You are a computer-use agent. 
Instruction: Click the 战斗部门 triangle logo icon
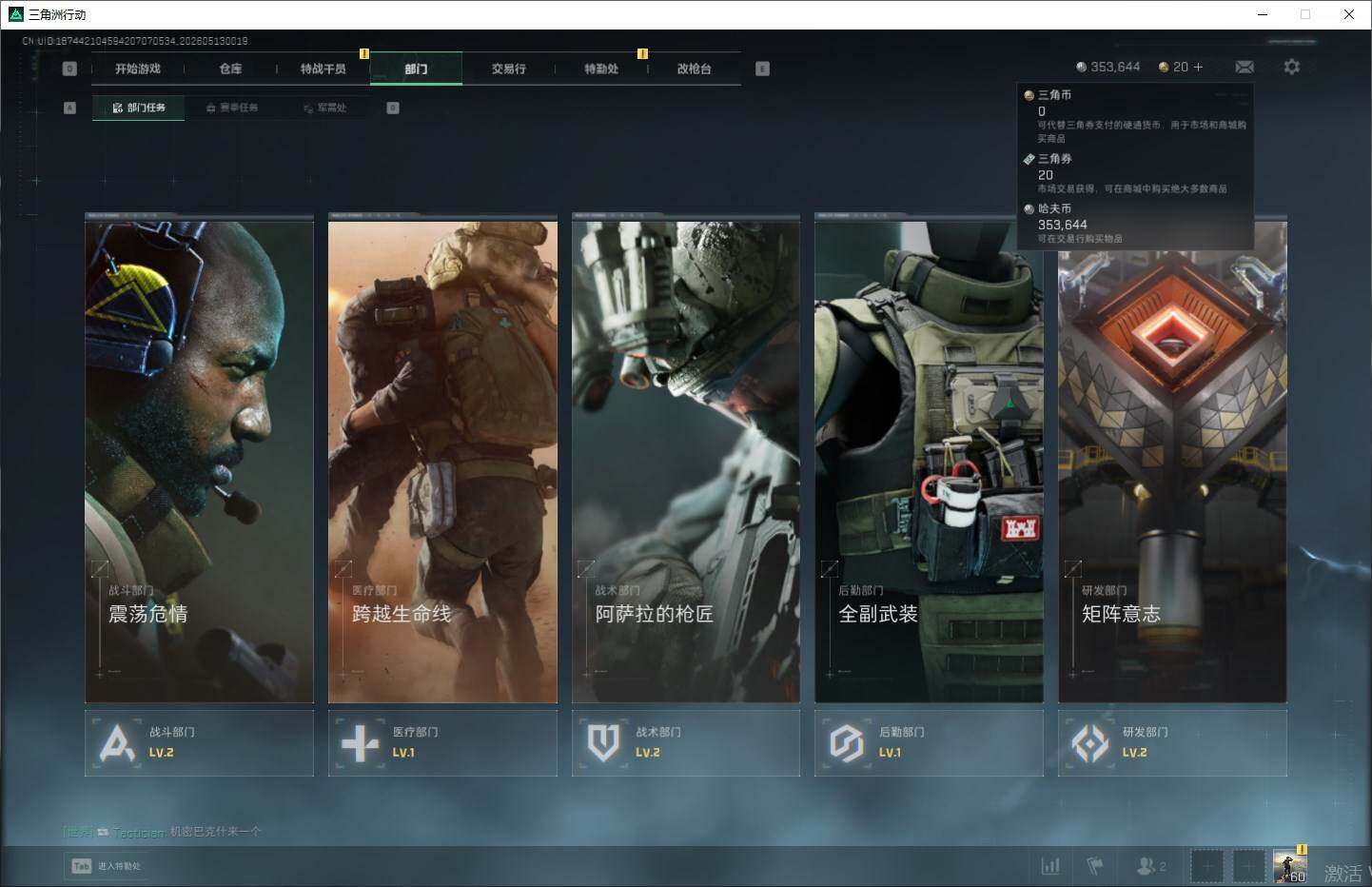(117, 743)
